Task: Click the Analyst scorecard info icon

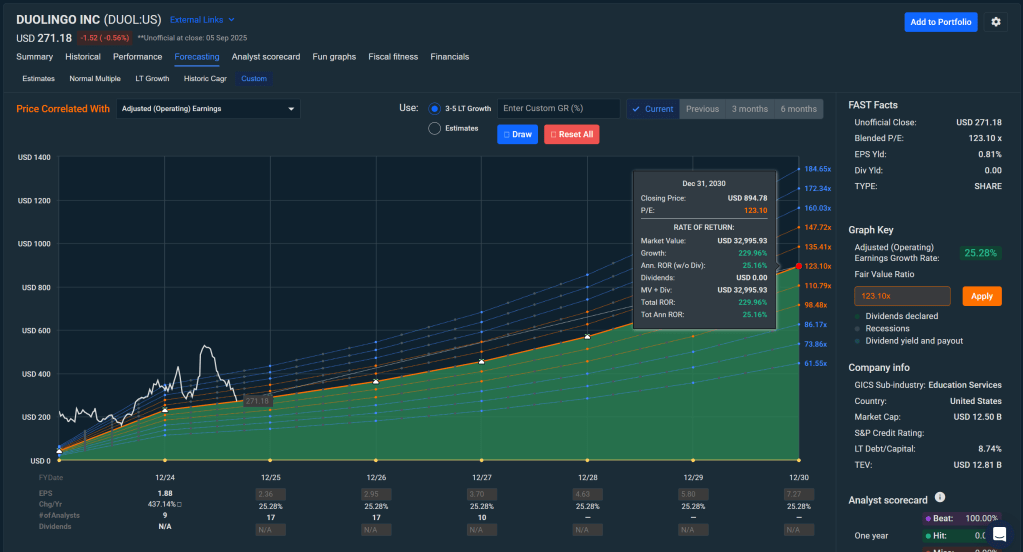Action: 940,498
